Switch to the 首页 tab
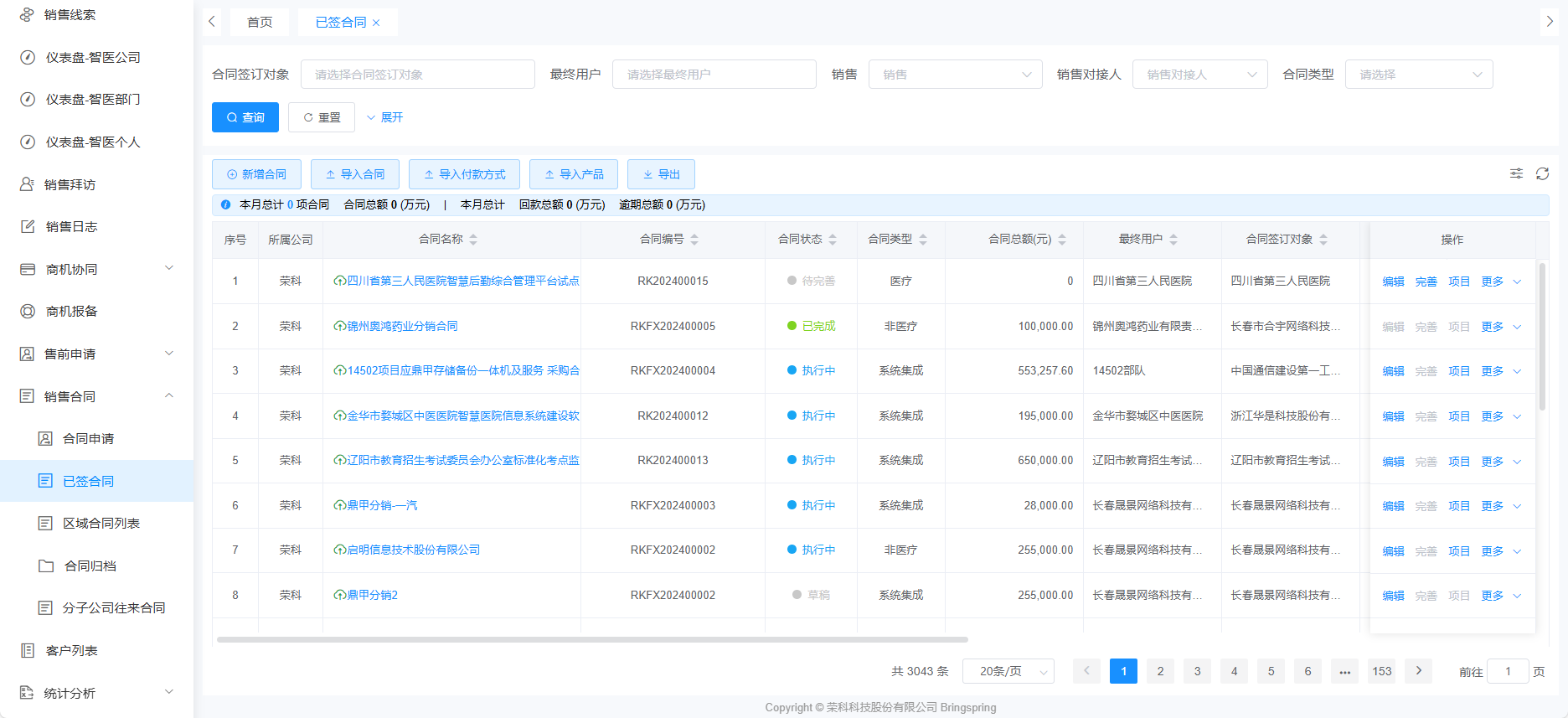 click(x=260, y=22)
